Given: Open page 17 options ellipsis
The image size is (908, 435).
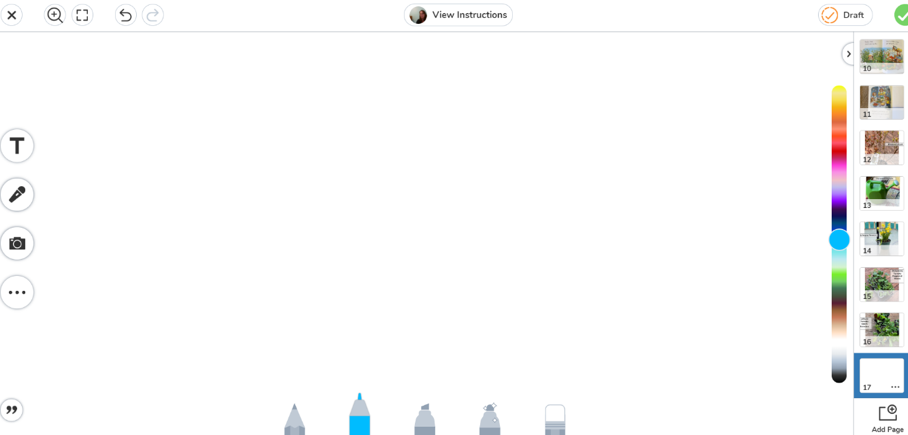Looking at the screenshot, I should coord(895,387).
